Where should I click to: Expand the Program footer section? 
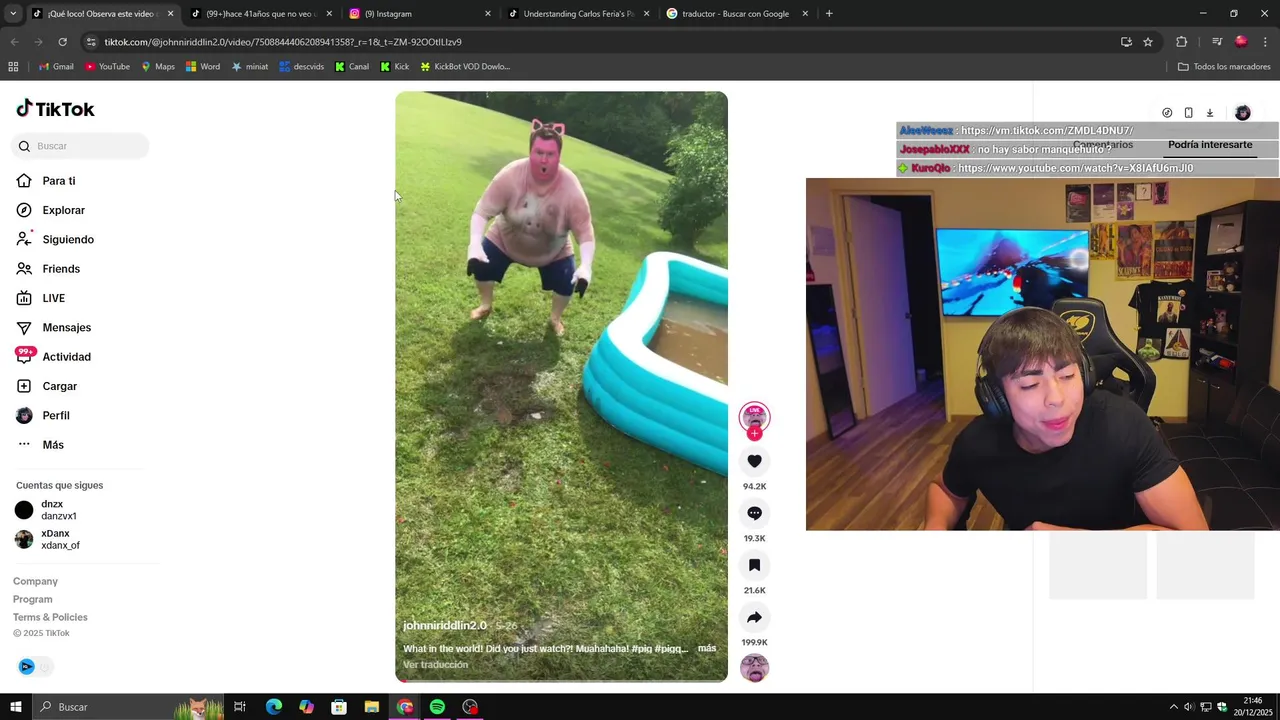coord(33,599)
